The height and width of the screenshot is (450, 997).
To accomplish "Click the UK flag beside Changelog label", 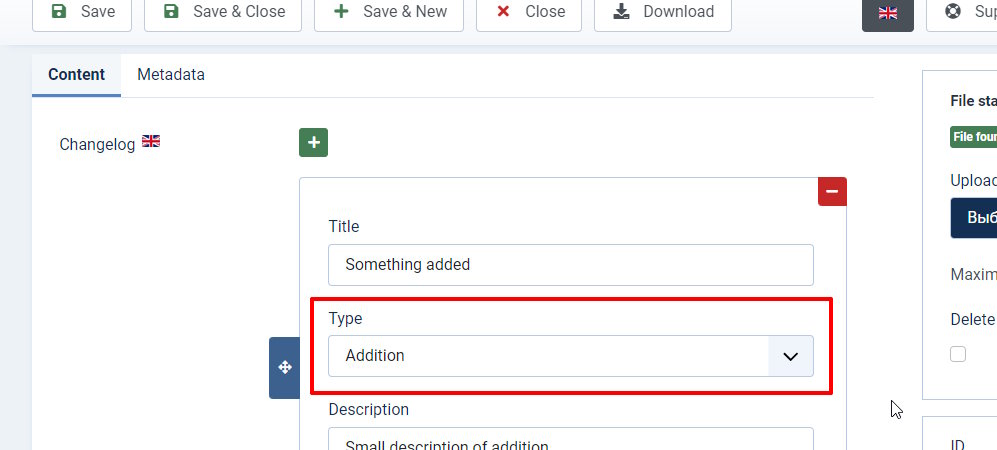I will point(151,141).
